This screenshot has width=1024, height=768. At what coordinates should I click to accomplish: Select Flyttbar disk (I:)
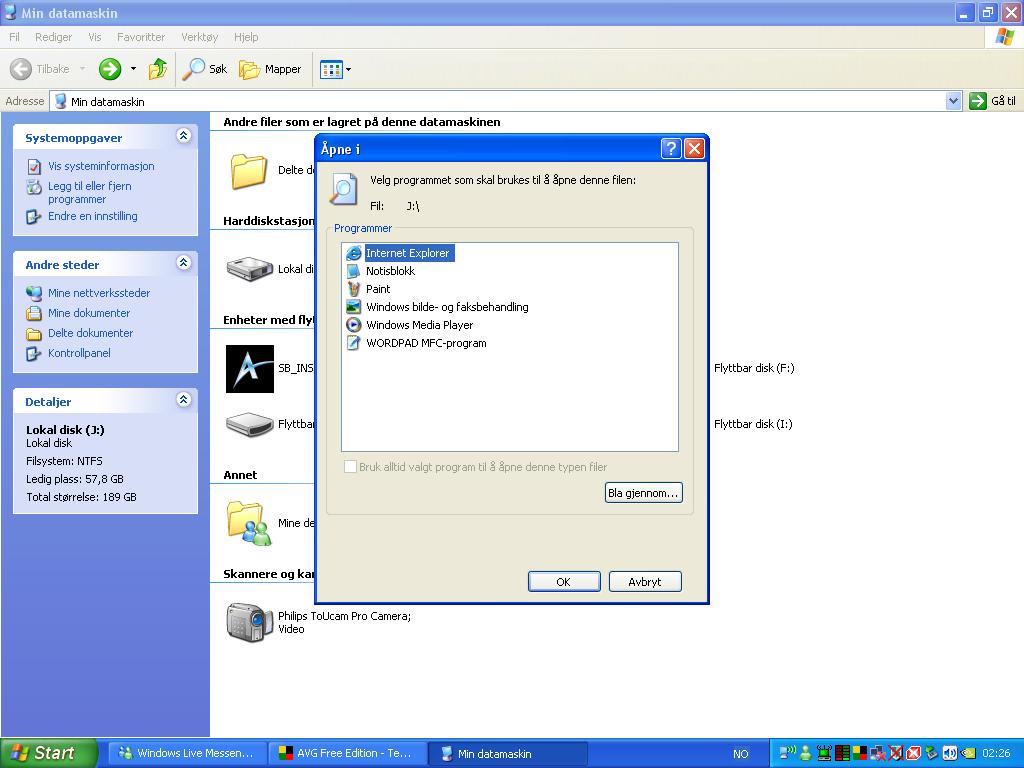tap(753, 424)
